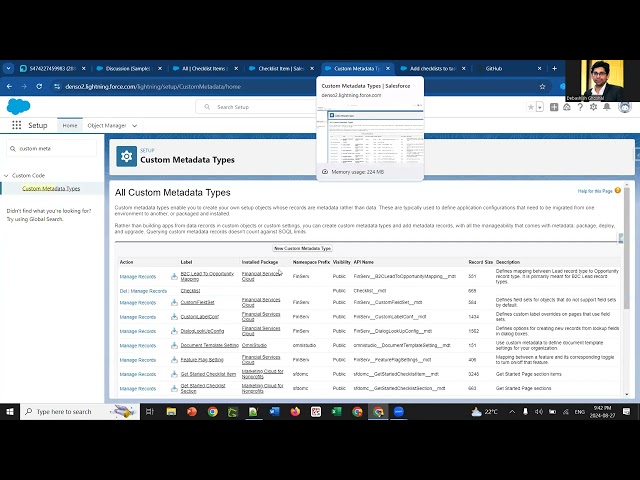Switch to the GitHub browser tab
The height and width of the screenshot is (480, 640).
click(x=509, y=69)
